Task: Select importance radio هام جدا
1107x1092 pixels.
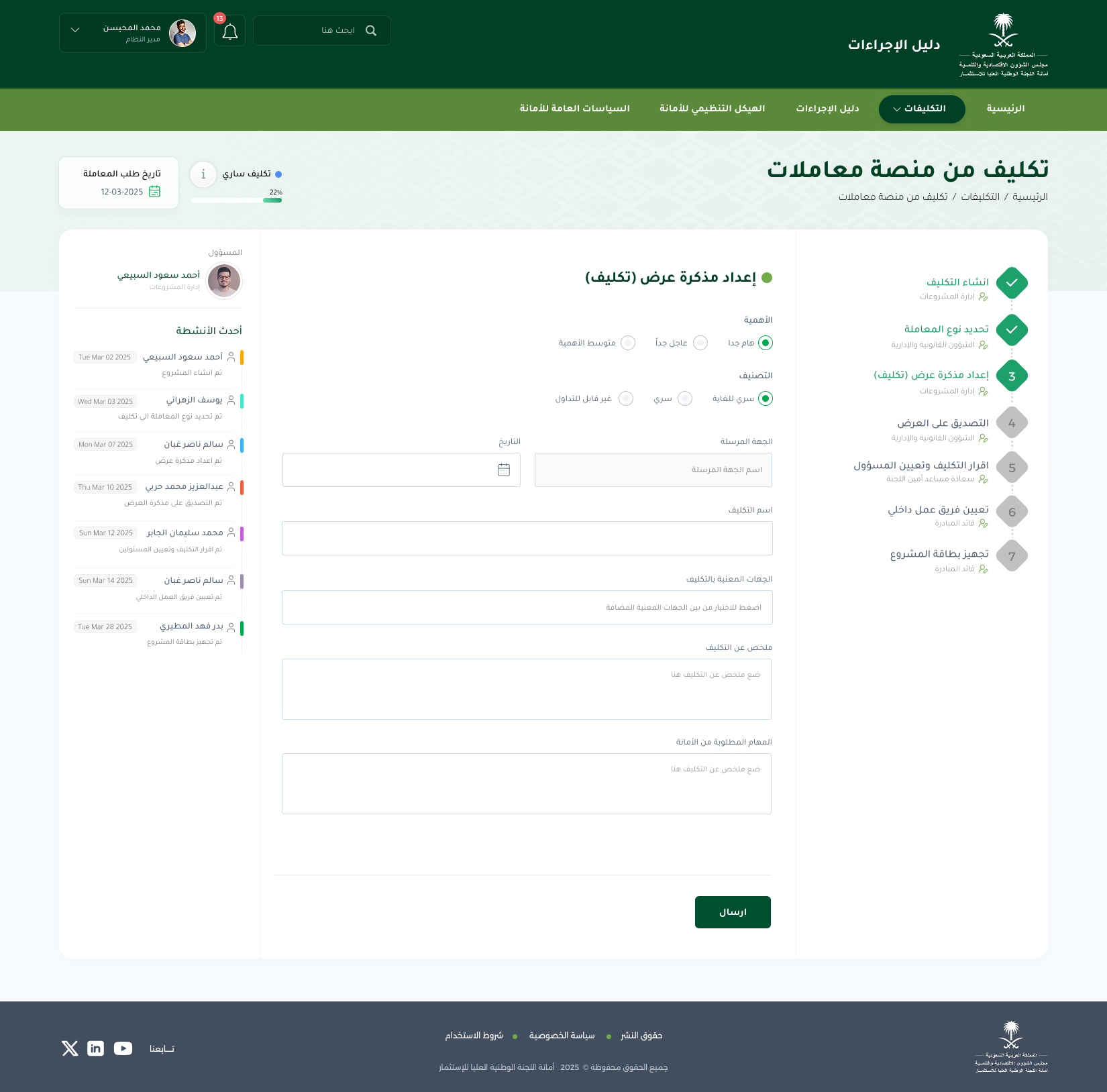Action: click(x=766, y=343)
